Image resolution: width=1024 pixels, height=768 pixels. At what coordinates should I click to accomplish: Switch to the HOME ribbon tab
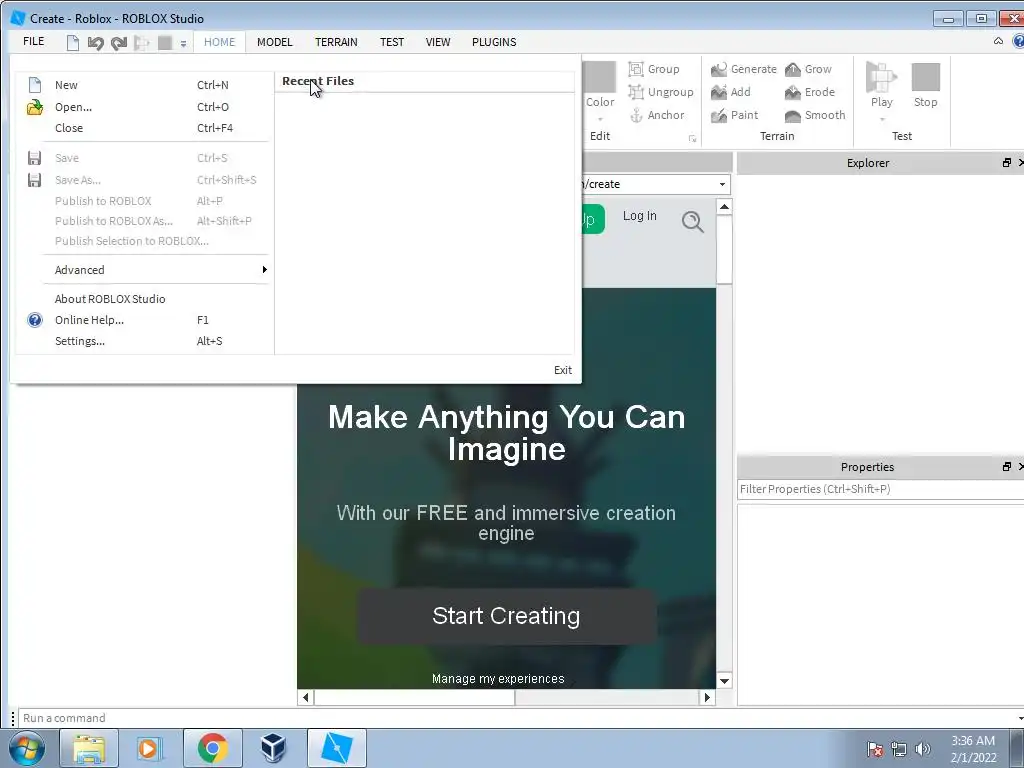coord(219,42)
